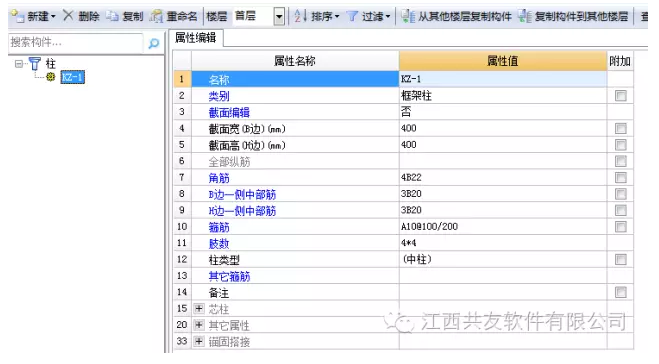This screenshot has width=659, height=364.
Task: Expand the 芯柱 property group
Action: tap(199, 309)
